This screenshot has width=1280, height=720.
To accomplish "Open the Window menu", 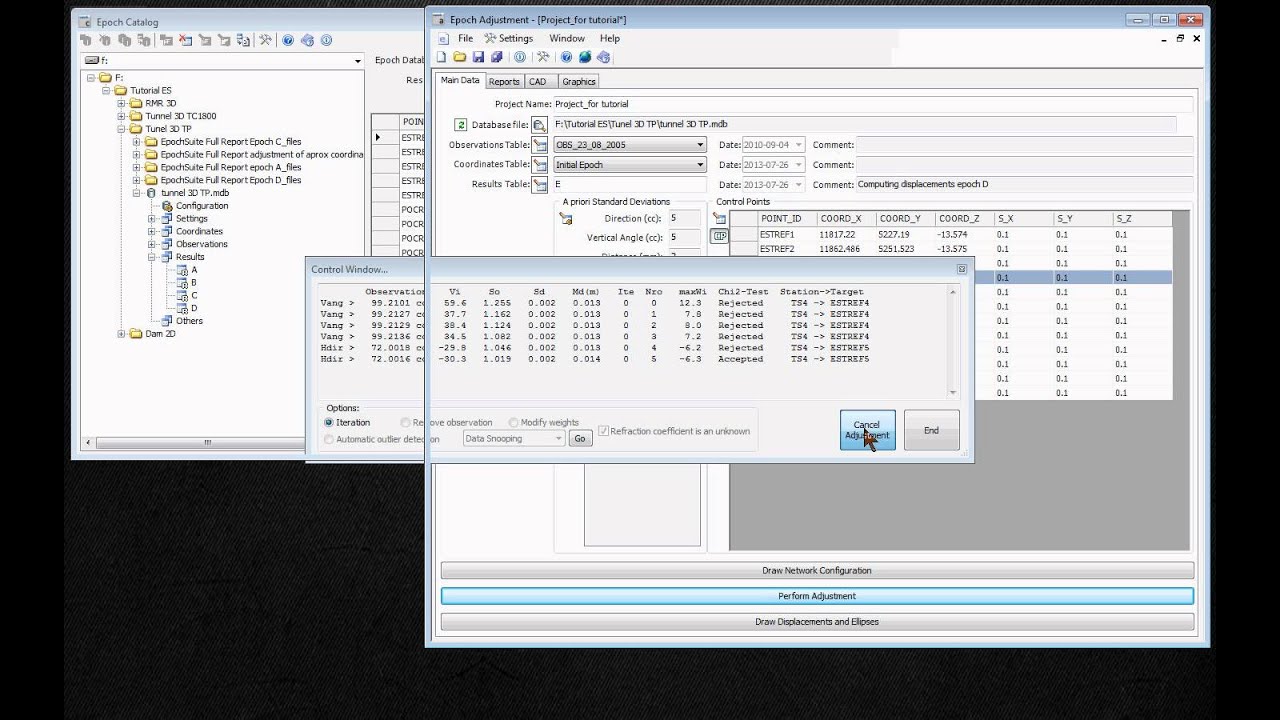I will pyautogui.click(x=567, y=38).
